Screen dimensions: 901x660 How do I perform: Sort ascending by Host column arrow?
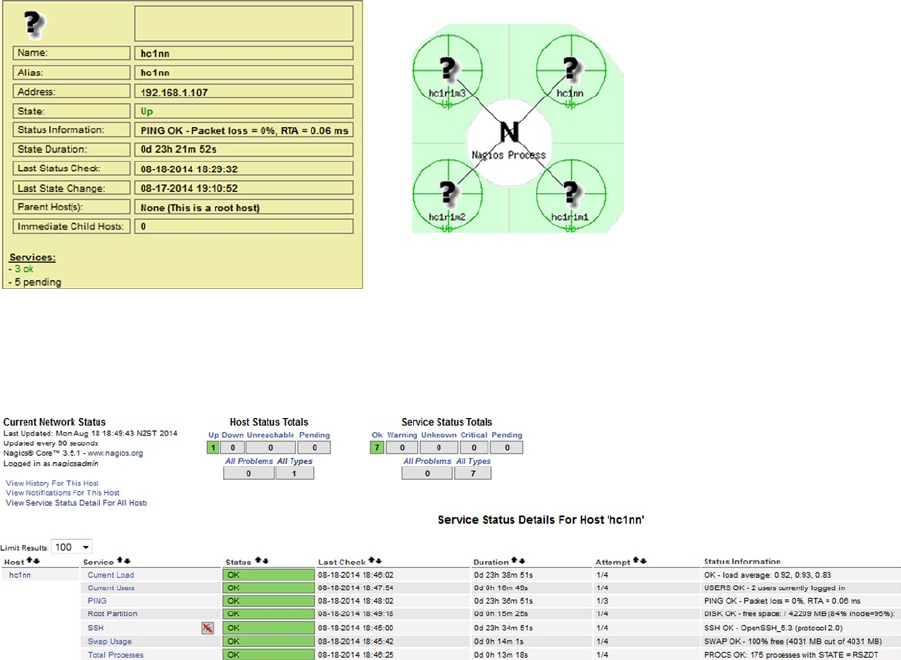pyautogui.click(x=29, y=561)
